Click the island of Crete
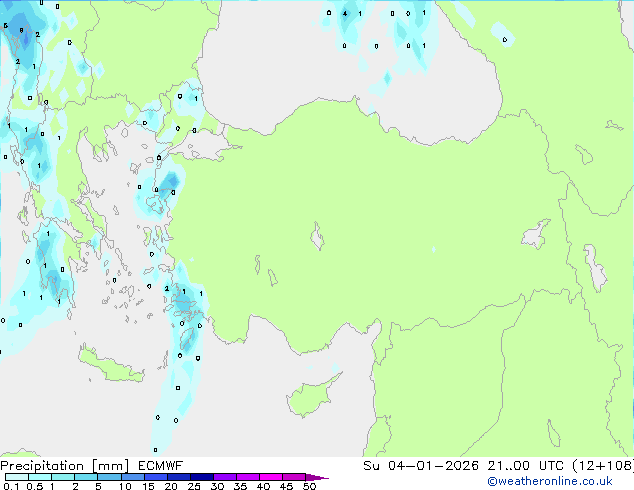This screenshot has width=634, height=490. pyautogui.click(x=110, y=365)
